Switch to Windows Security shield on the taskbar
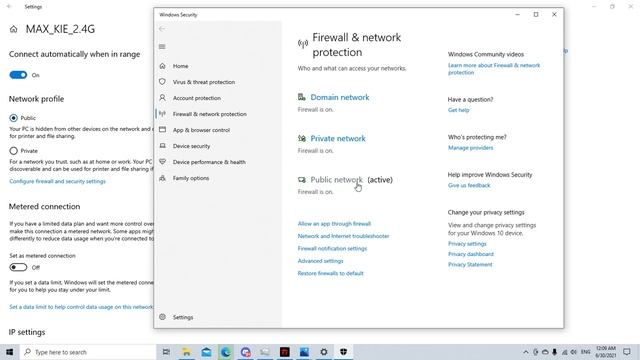This screenshot has width=640, height=360. coord(343,352)
